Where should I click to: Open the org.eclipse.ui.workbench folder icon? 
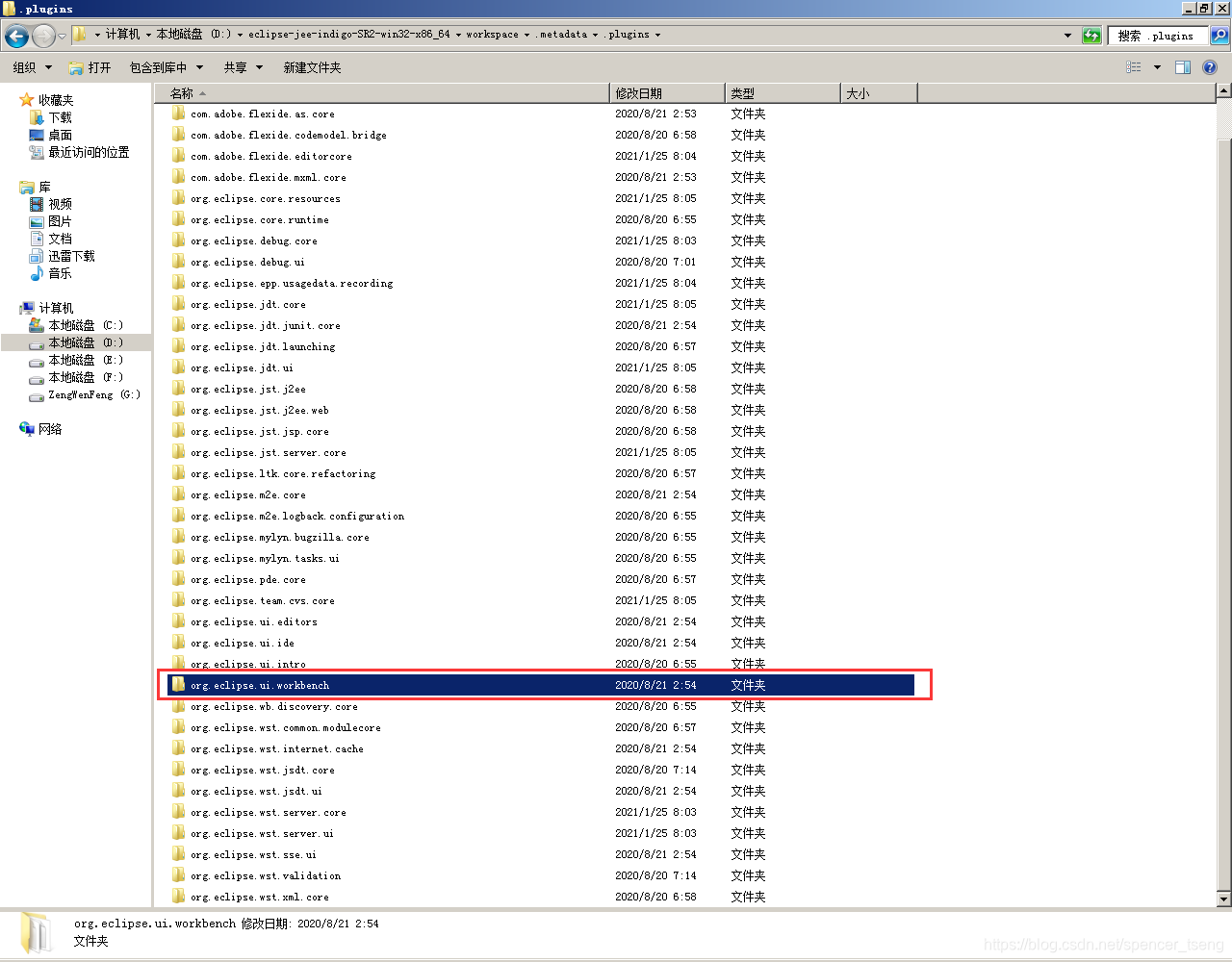point(179,685)
